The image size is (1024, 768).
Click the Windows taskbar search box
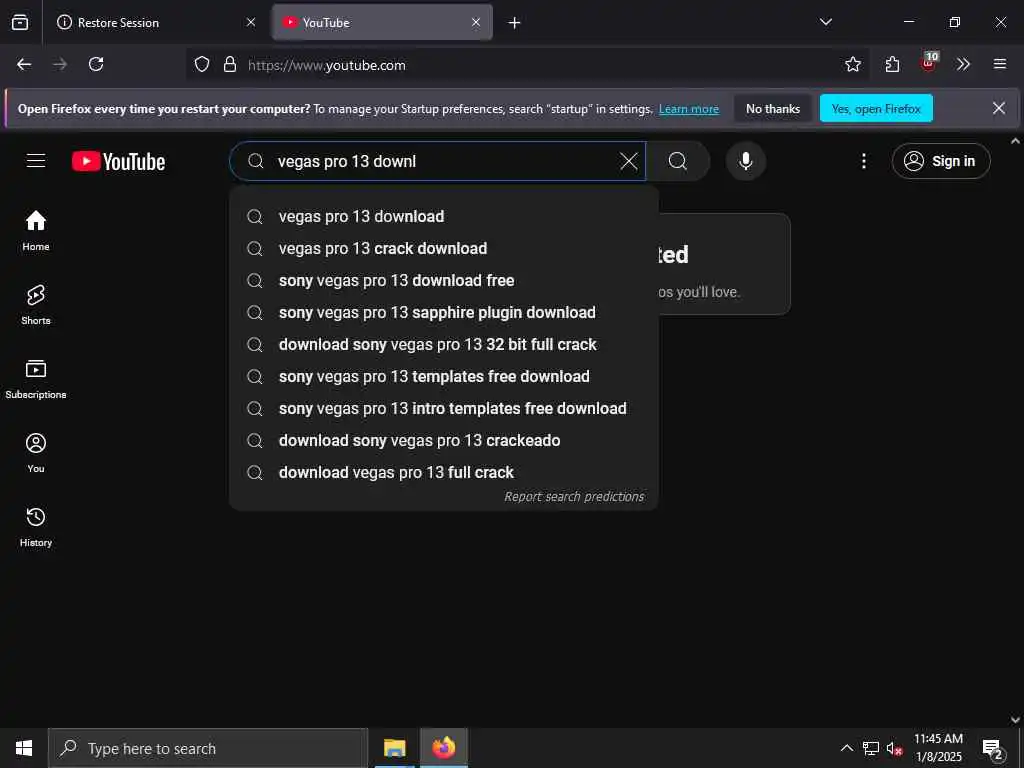click(208, 748)
